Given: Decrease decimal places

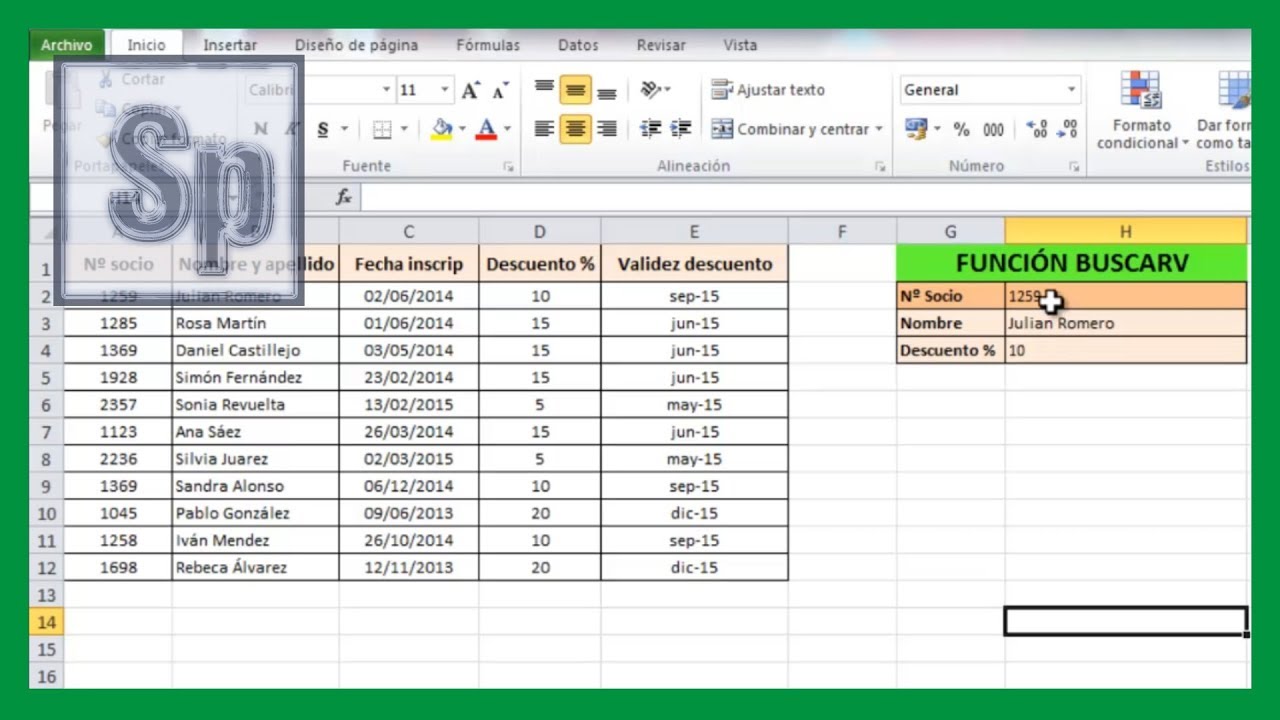Looking at the screenshot, I should 1069,129.
